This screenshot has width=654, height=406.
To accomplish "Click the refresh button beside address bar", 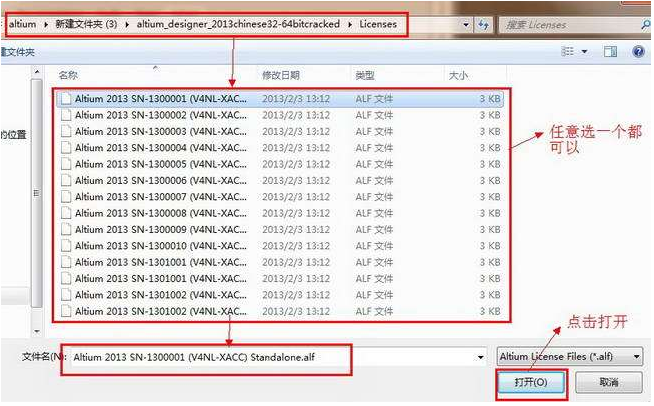I will (483, 25).
